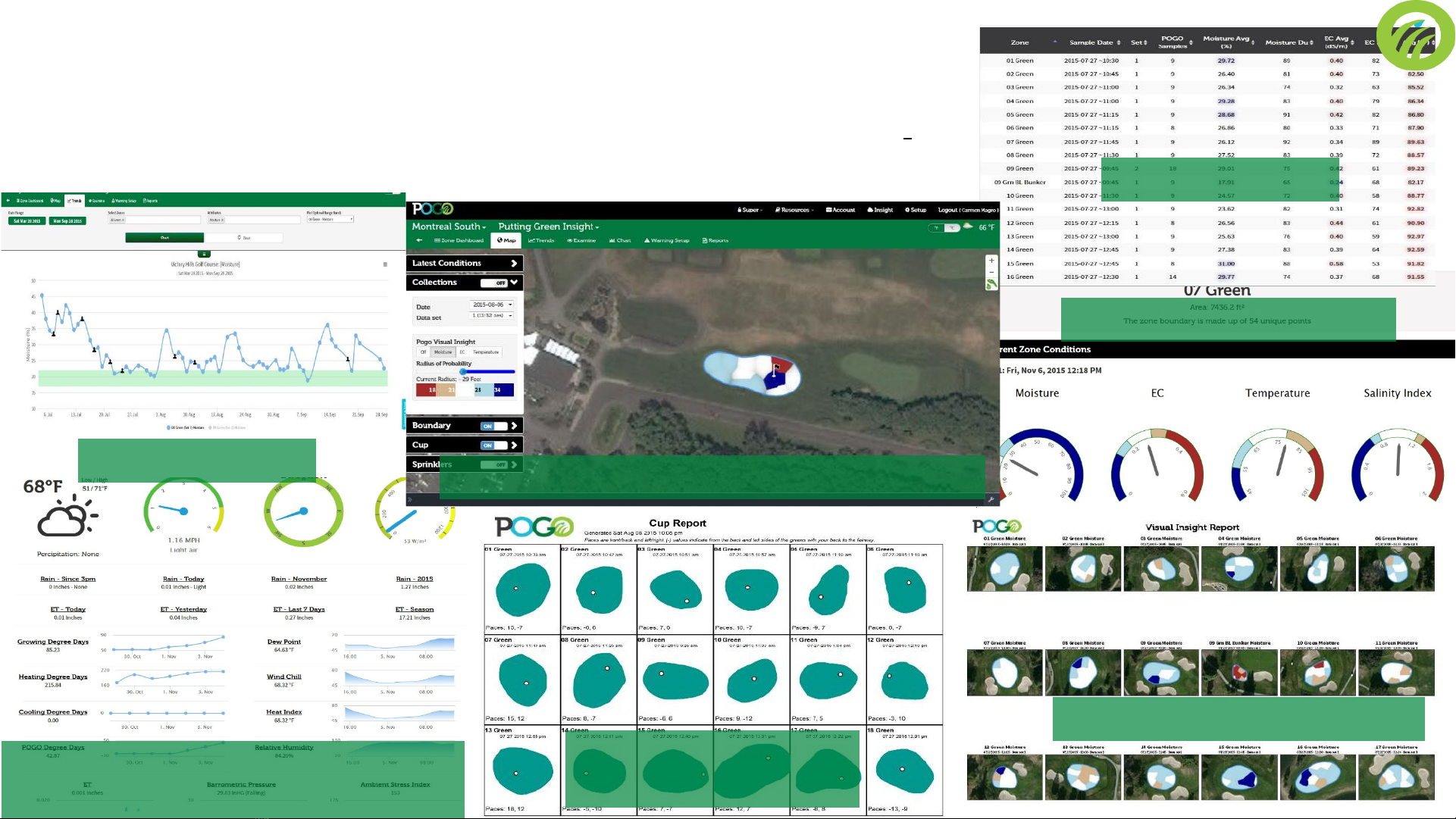Zoom out on the satellite map
Screen dimensions: 1456x819
click(991, 271)
